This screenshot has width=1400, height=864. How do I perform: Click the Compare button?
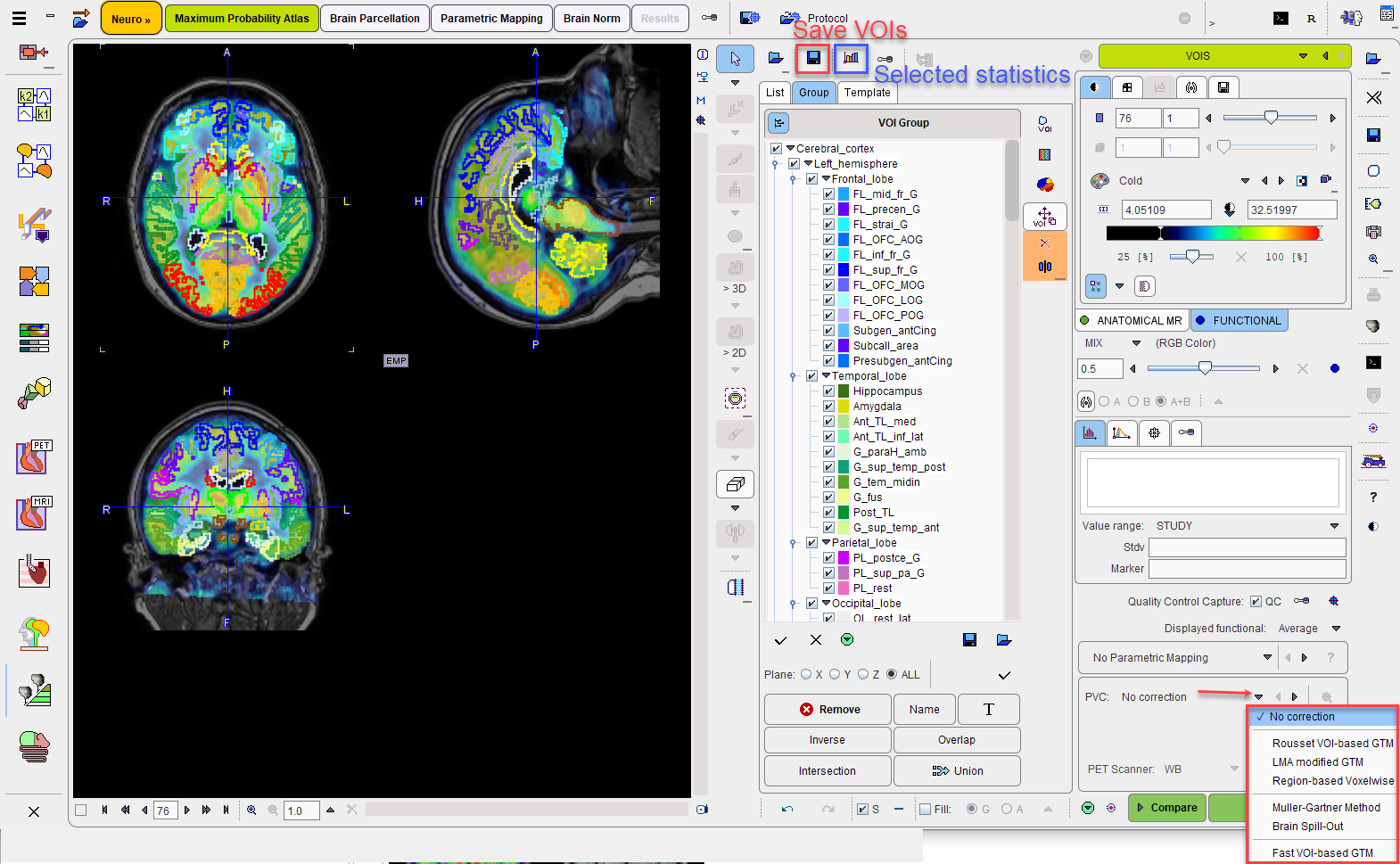click(x=1167, y=808)
